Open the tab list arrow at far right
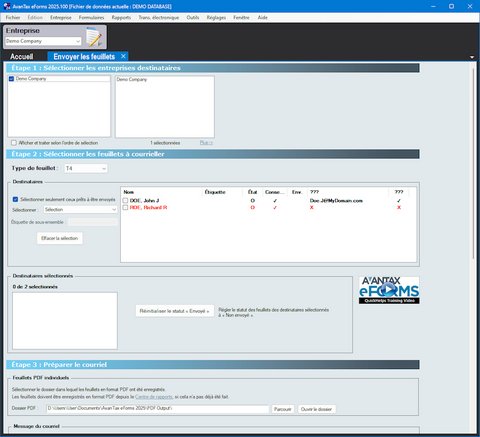Image resolution: width=480 pixels, height=437 pixels. (472, 57)
